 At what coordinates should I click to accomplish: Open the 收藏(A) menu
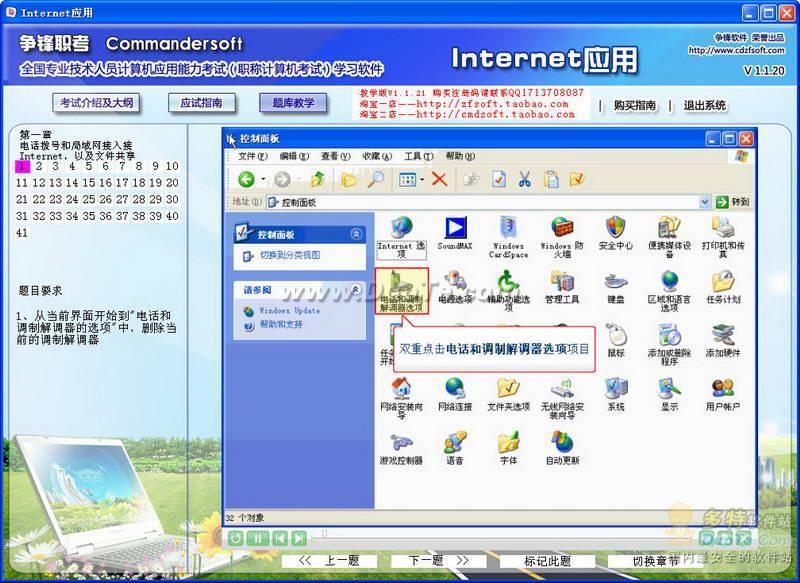coord(377,156)
